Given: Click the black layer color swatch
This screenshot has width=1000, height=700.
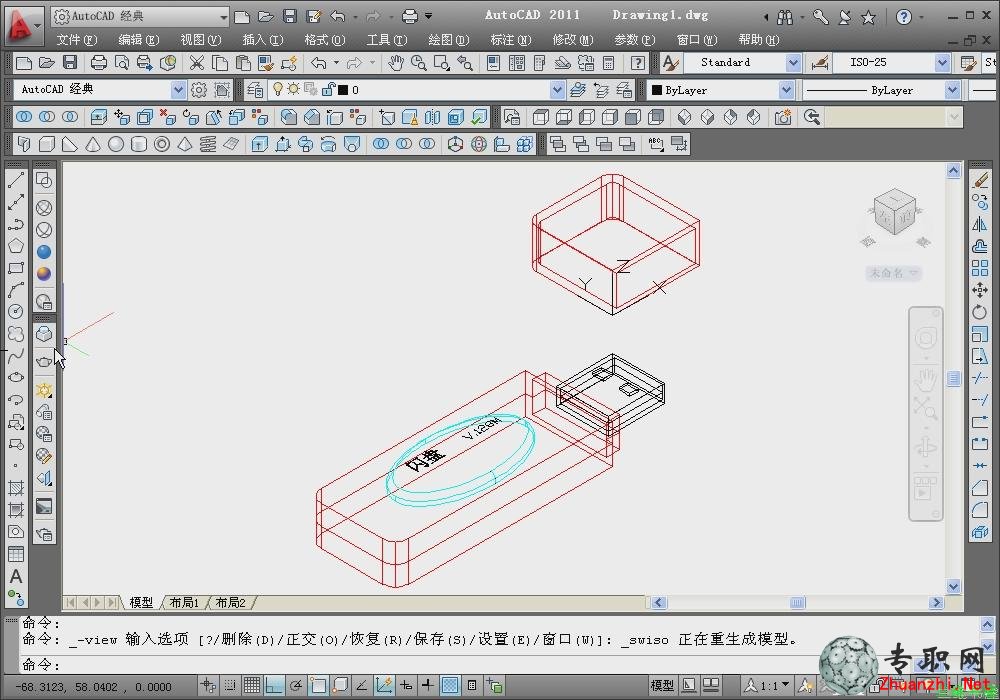Looking at the screenshot, I should (x=342, y=90).
